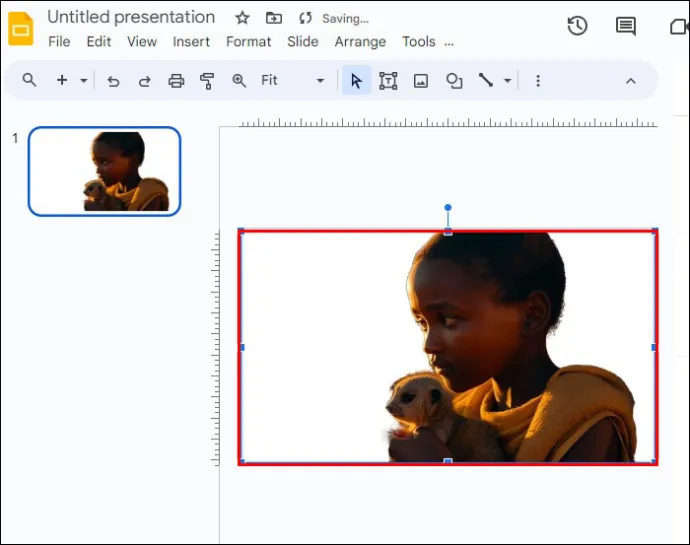Image resolution: width=690 pixels, height=545 pixels.
Task: Open version history clock icon
Action: point(577,26)
